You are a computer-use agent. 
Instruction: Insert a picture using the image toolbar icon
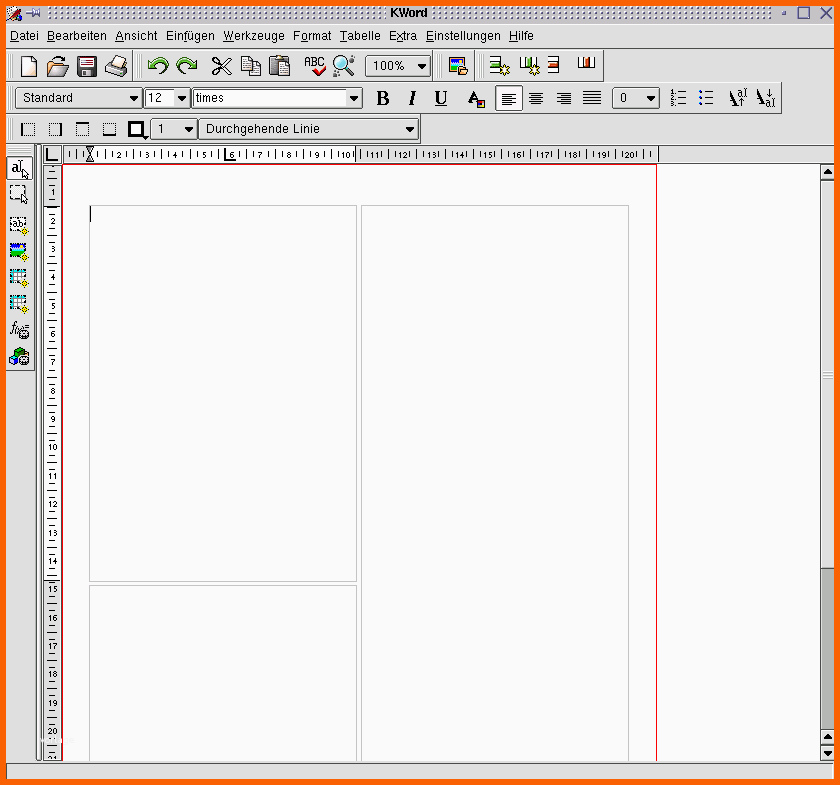point(458,66)
